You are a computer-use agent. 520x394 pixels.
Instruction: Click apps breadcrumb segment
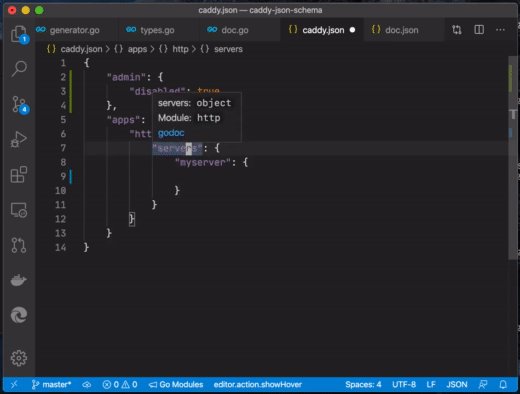click(x=137, y=49)
